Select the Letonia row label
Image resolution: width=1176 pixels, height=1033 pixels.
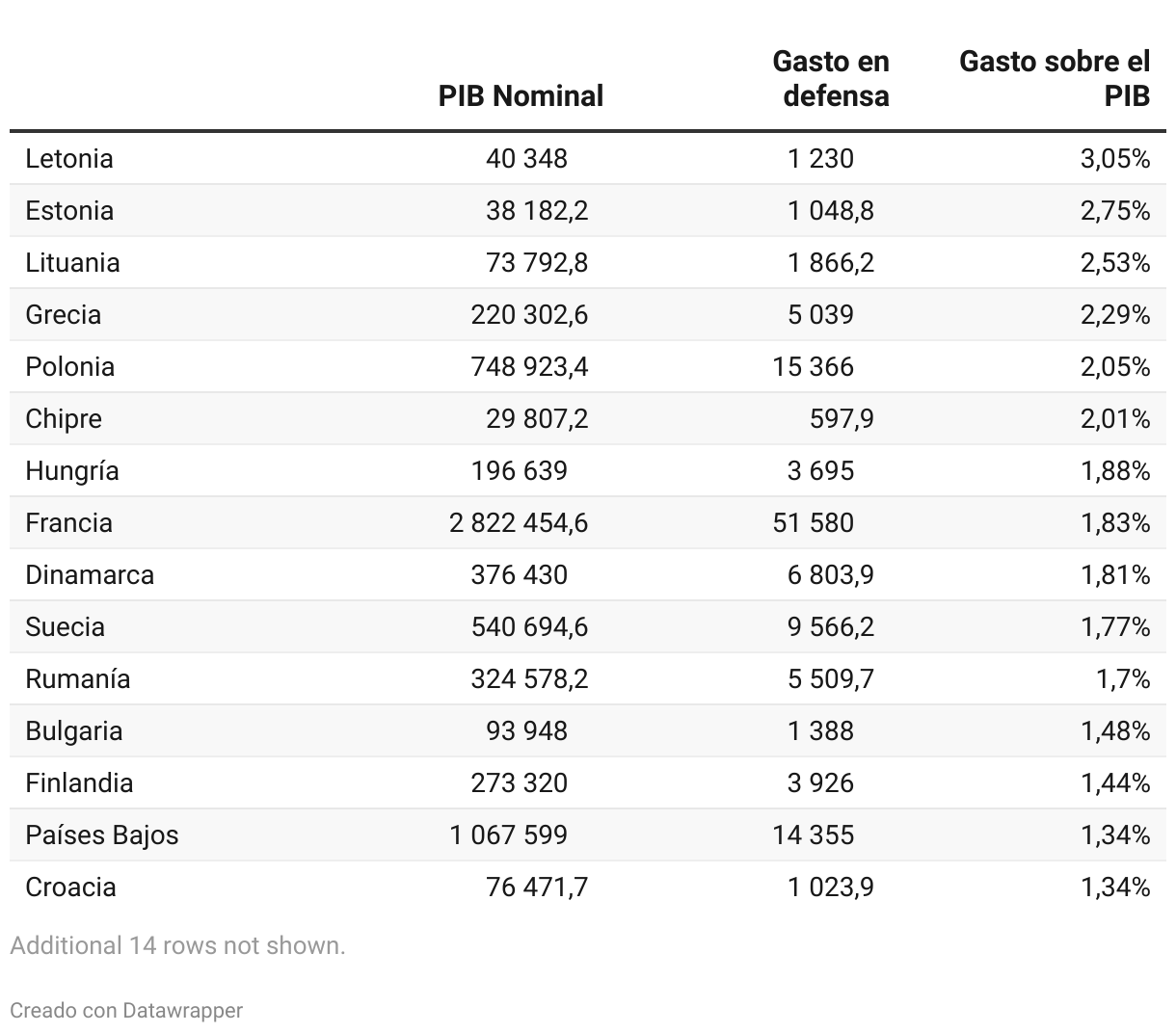click(69, 158)
